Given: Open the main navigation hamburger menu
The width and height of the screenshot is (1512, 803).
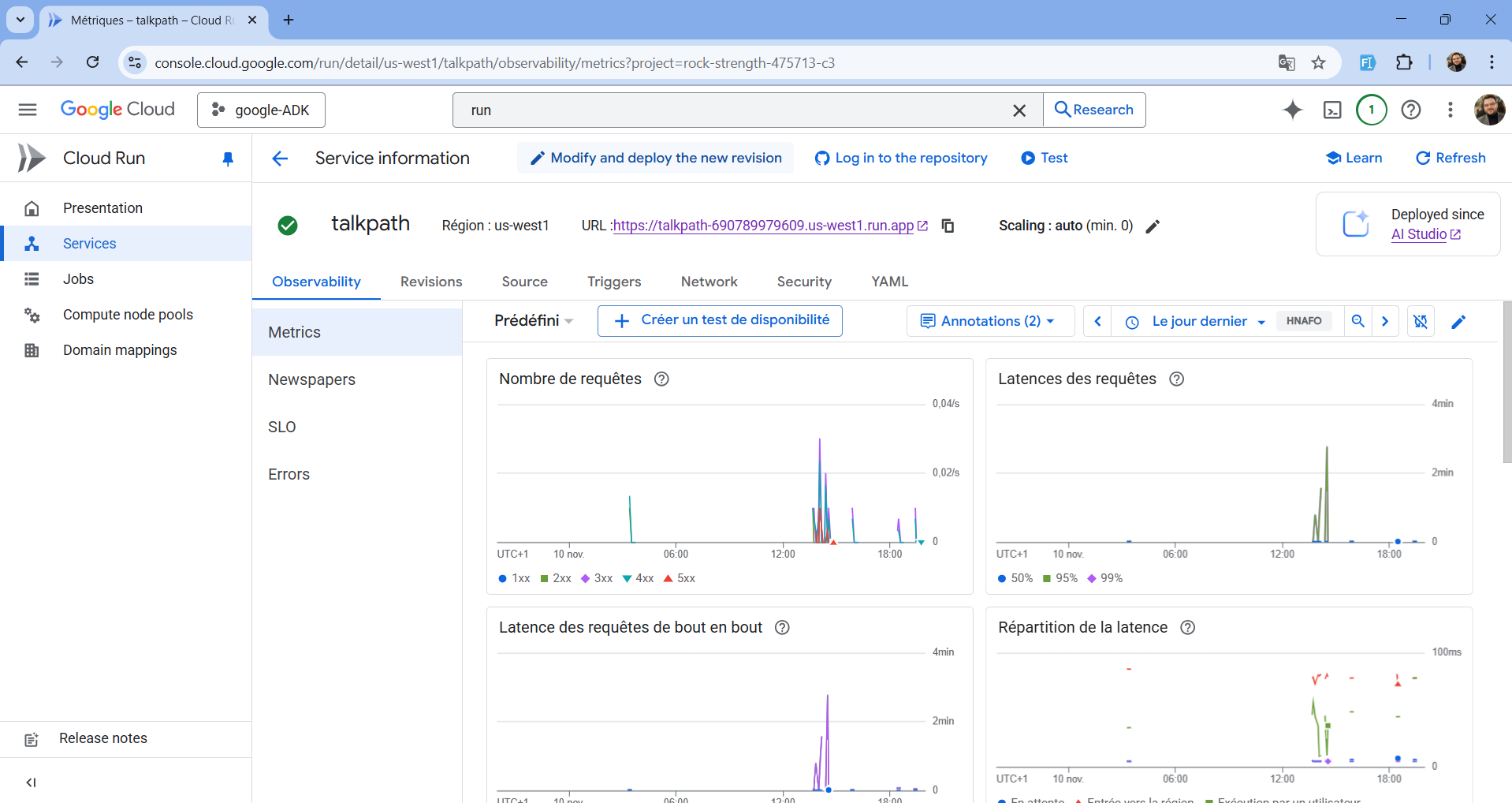Looking at the screenshot, I should (x=28, y=110).
